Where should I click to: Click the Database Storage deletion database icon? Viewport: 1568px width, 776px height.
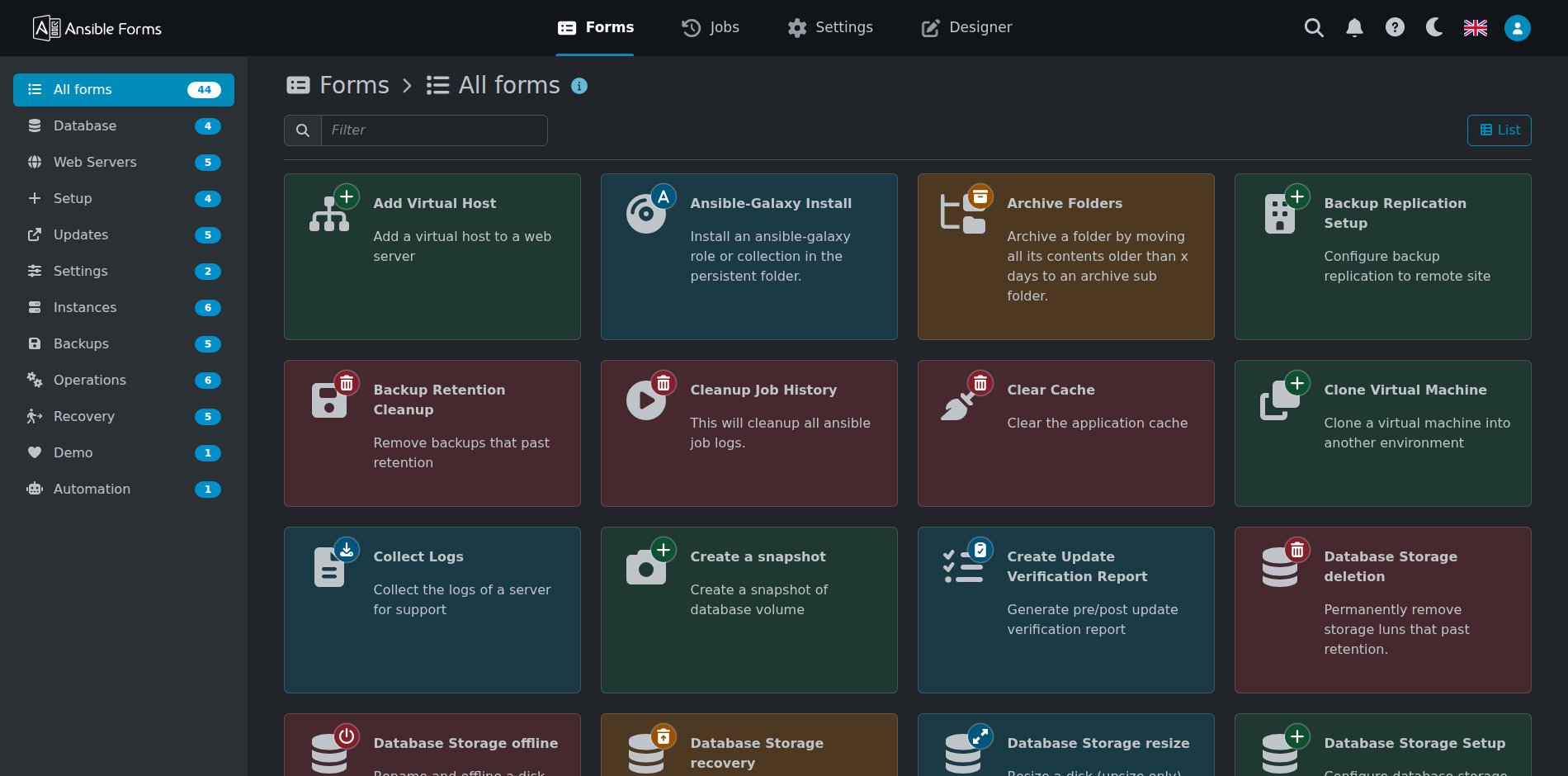[x=1280, y=568]
